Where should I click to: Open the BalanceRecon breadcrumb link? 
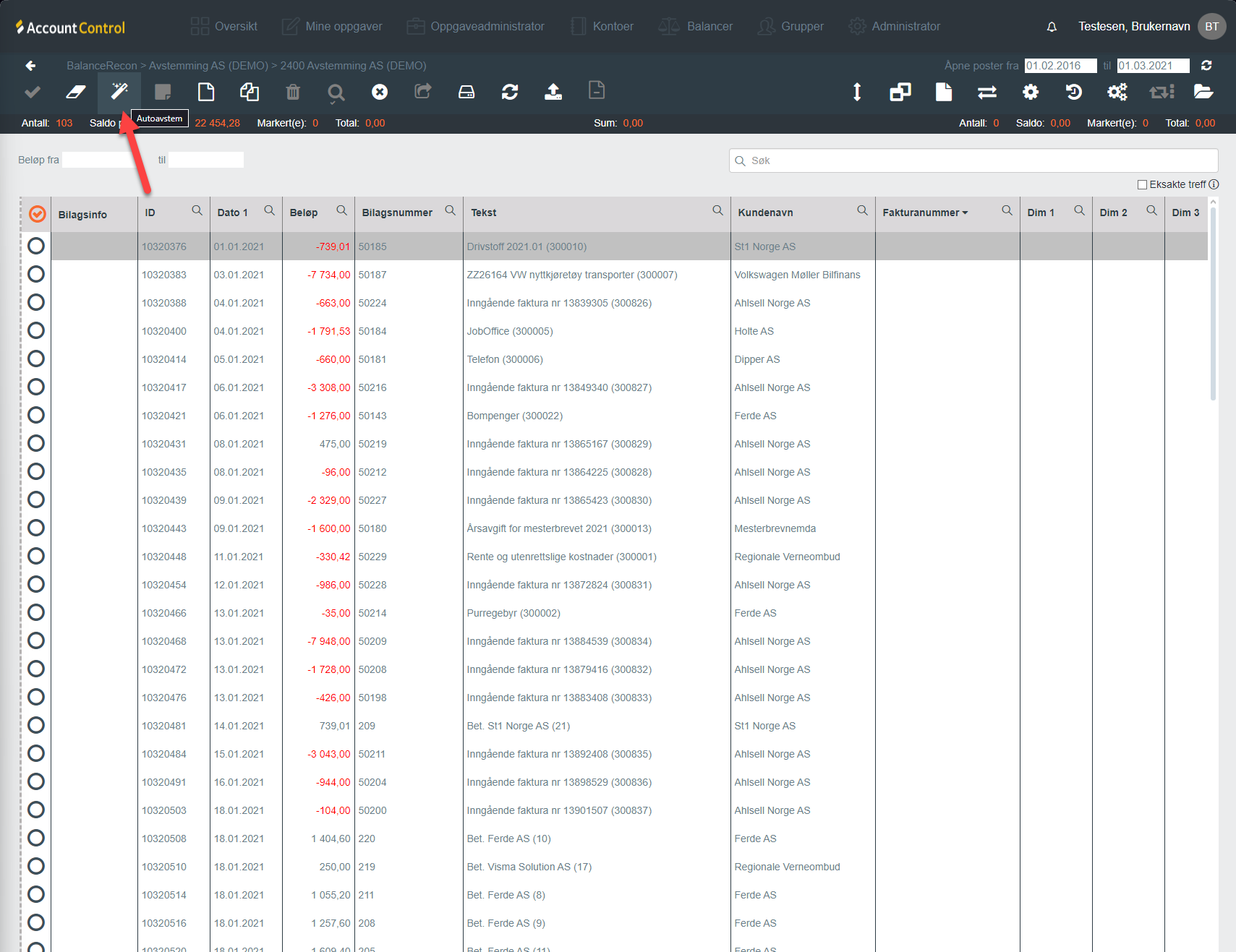tap(101, 66)
